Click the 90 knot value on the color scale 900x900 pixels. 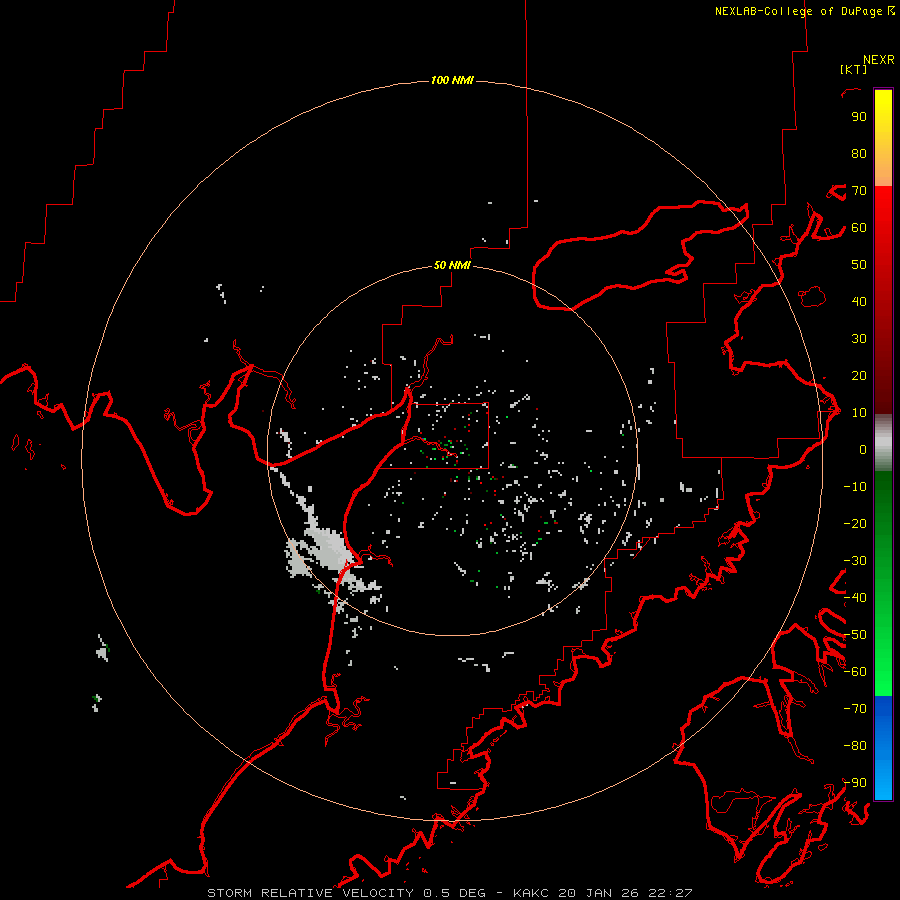[x=859, y=117]
